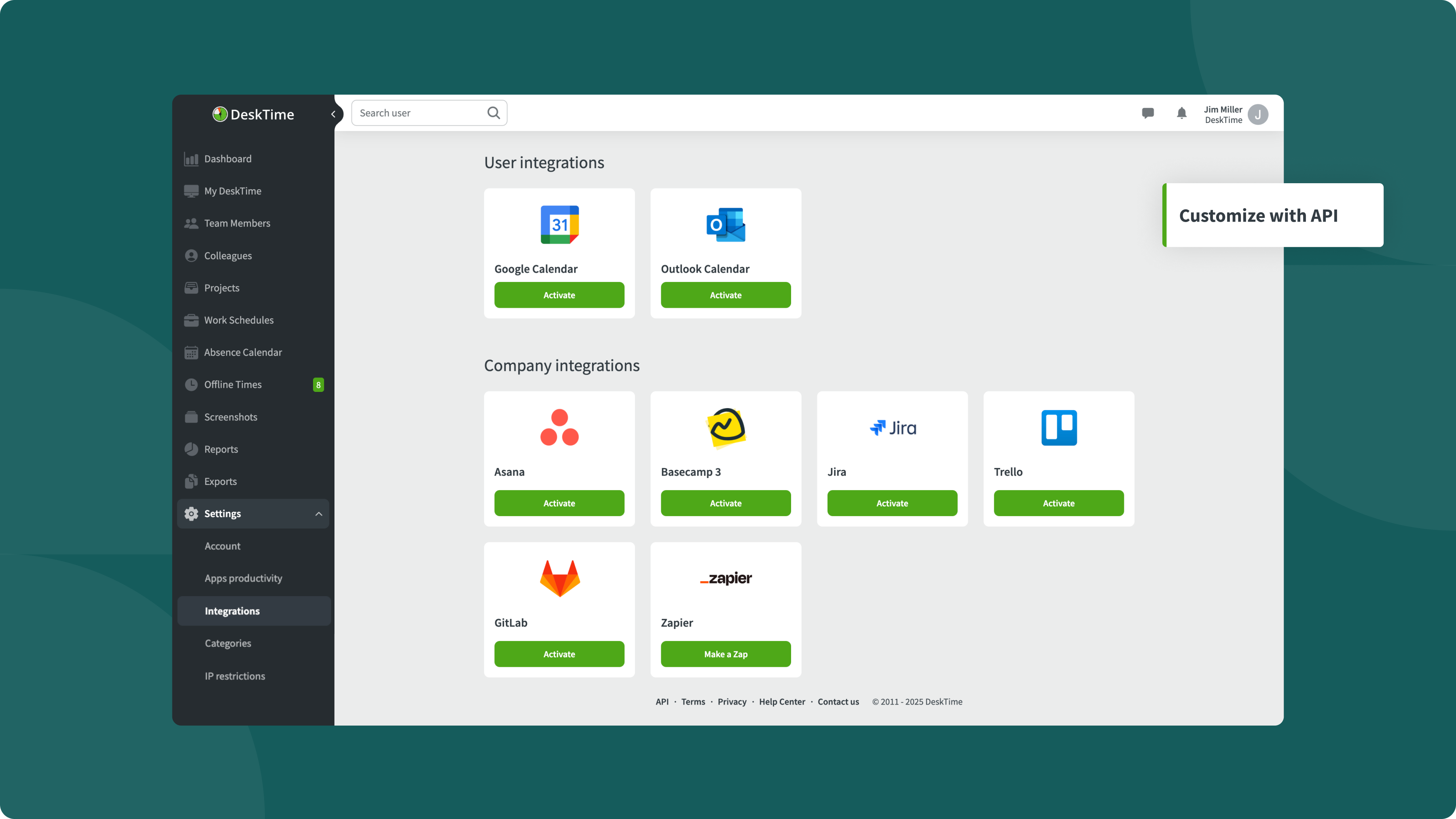Viewport: 1456px width, 819px height.
Task: Open the Help Center footer link
Action: point(782,701)
